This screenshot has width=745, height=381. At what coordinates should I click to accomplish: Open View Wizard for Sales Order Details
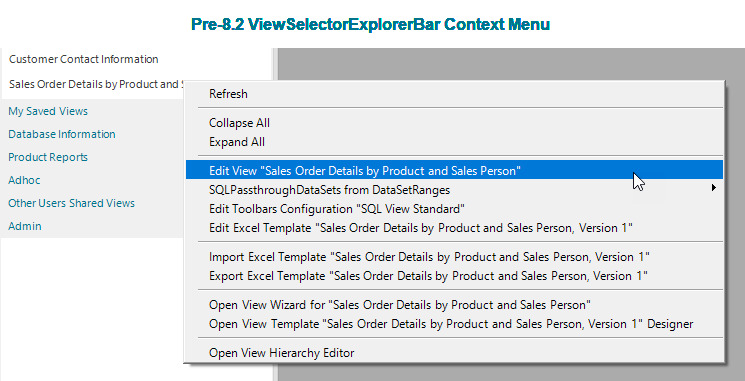pos(454,305)
